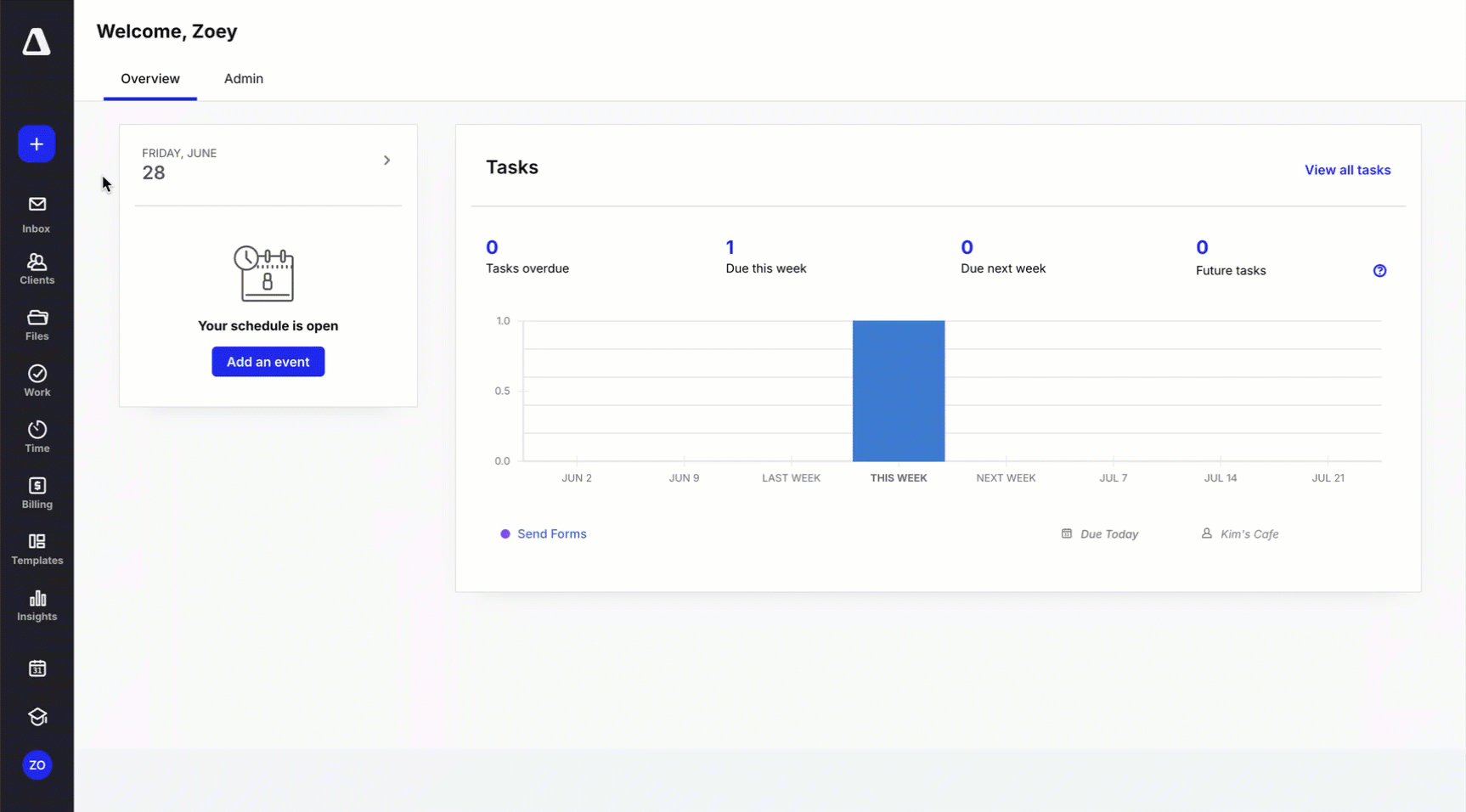The height and width of the screenshot is (812, 1466).
Task: Open the Inbox from the sidebar
Action: tap(37, 212)
